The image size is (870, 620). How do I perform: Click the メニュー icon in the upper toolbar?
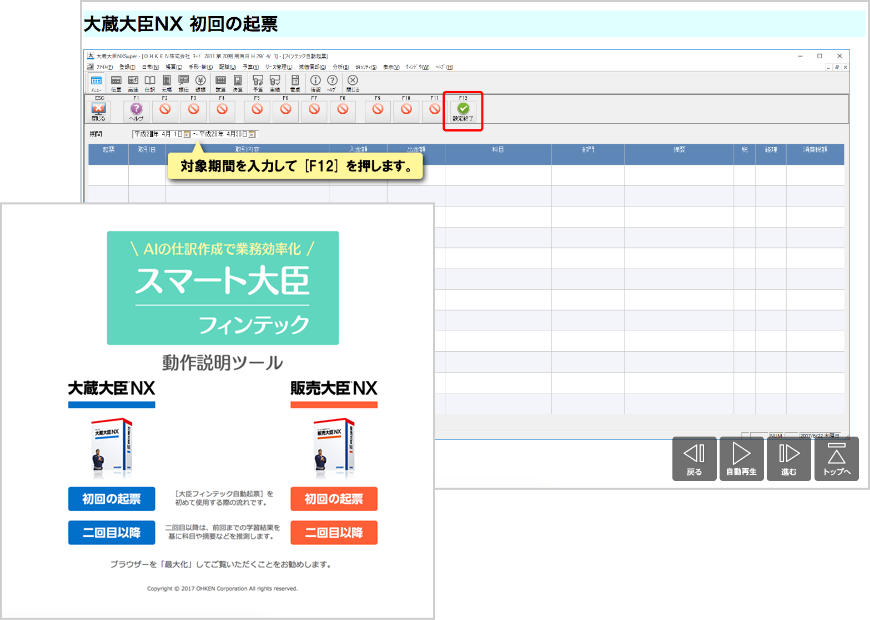coord(96,83)
